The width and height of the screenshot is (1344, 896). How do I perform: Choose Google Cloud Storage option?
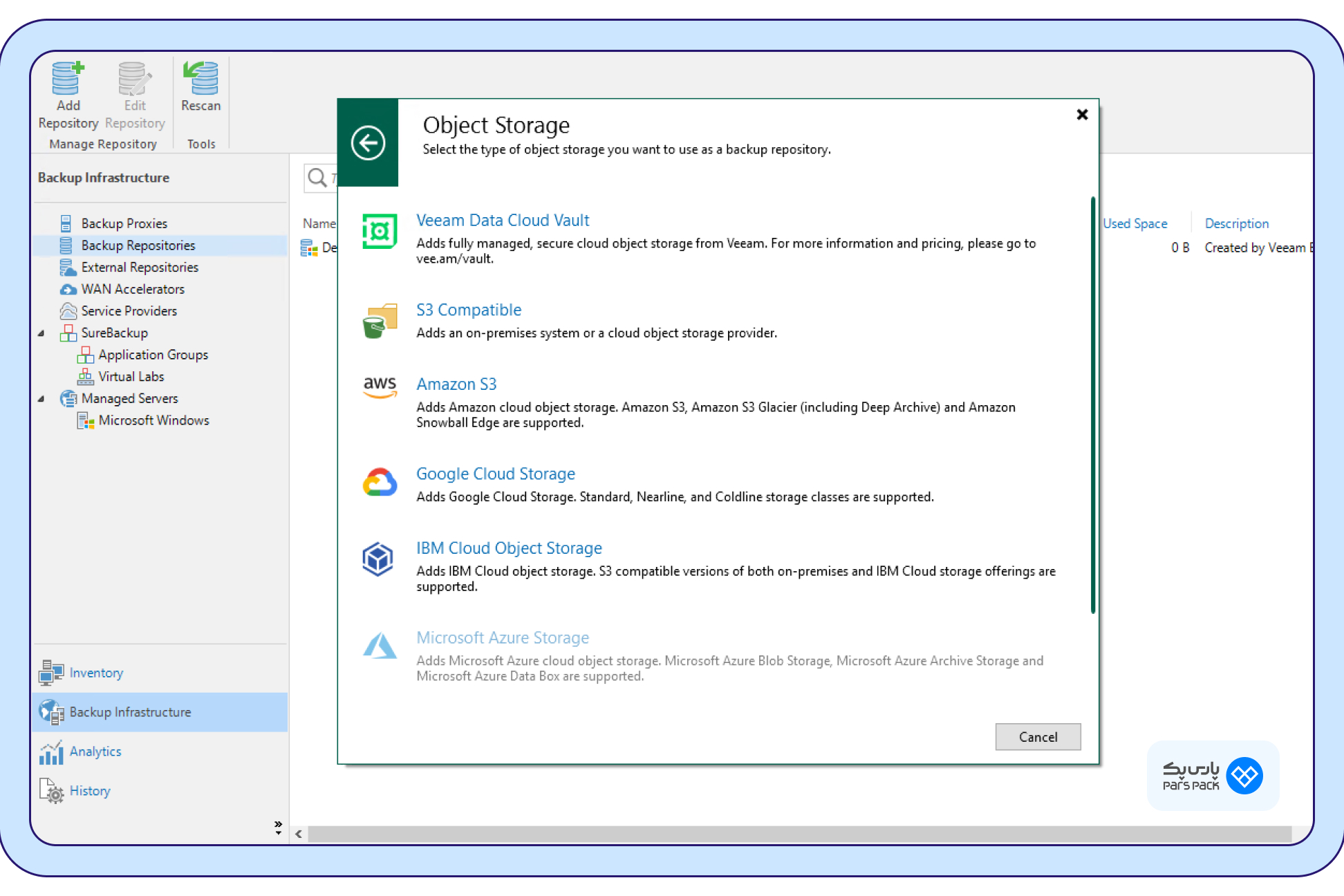coord(496,474)
